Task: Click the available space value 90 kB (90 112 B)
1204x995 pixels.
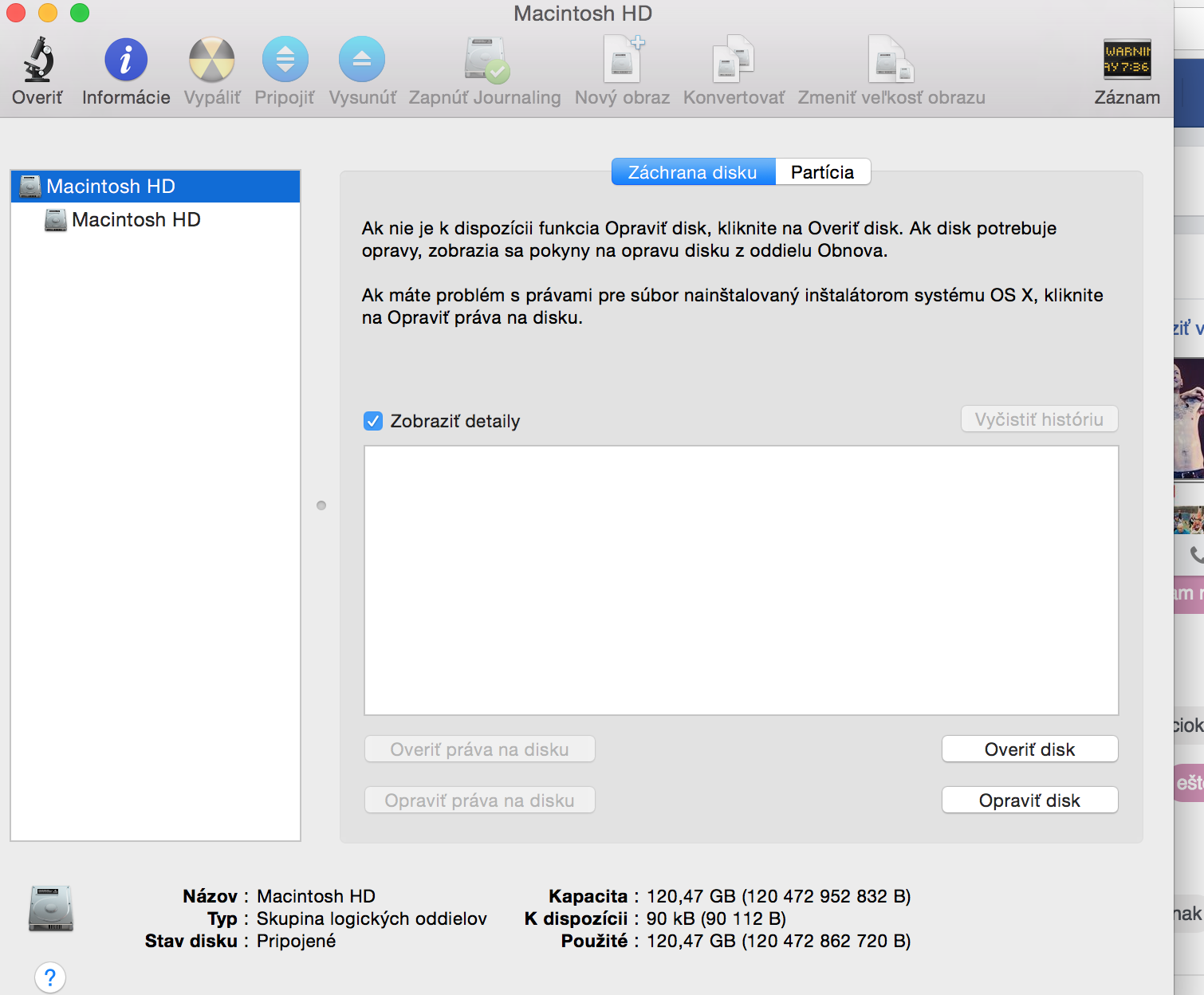Action: tap(716, 918)
